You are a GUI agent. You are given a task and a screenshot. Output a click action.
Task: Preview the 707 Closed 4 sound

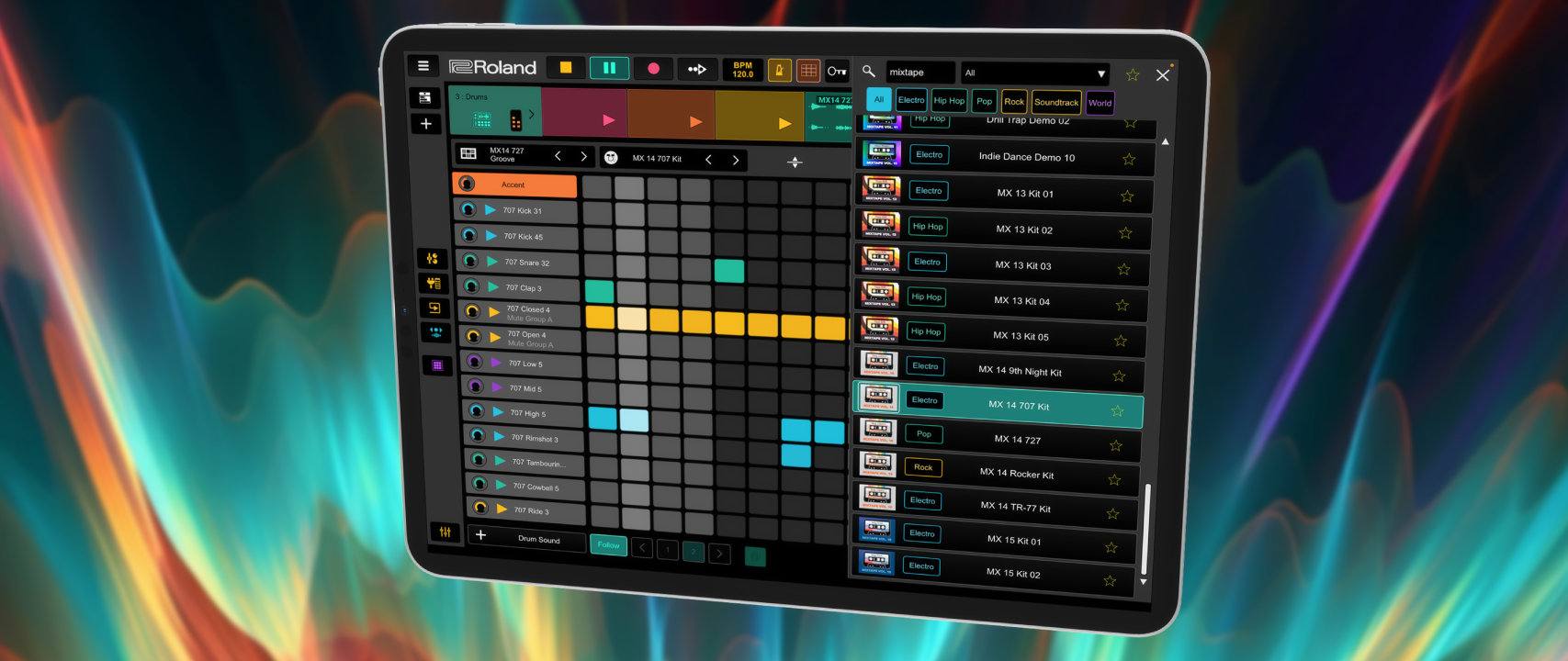494,312
